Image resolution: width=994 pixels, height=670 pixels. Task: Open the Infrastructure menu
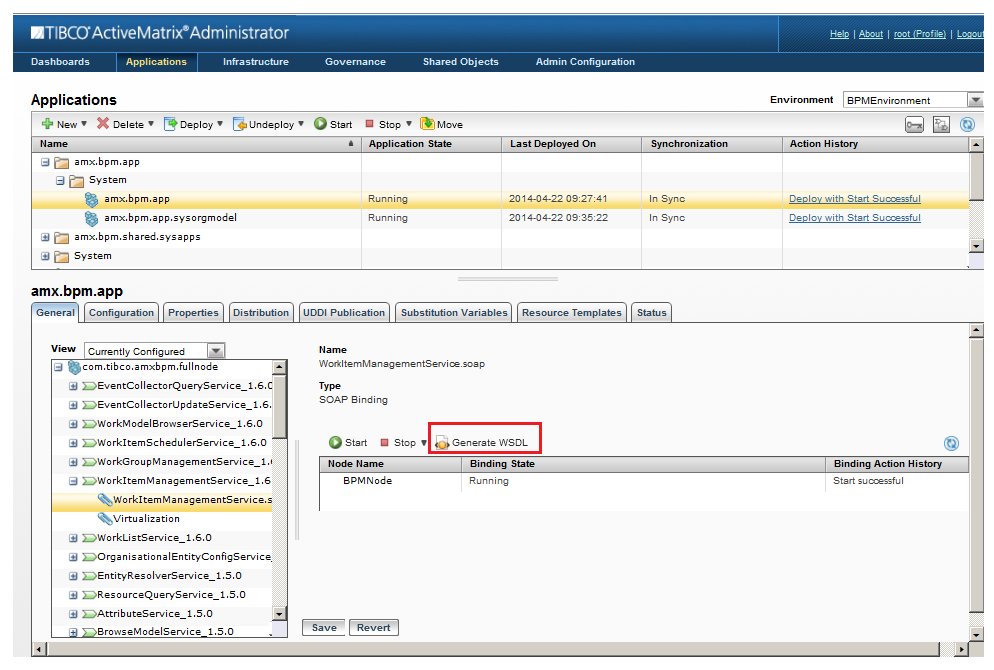(255, 61)
